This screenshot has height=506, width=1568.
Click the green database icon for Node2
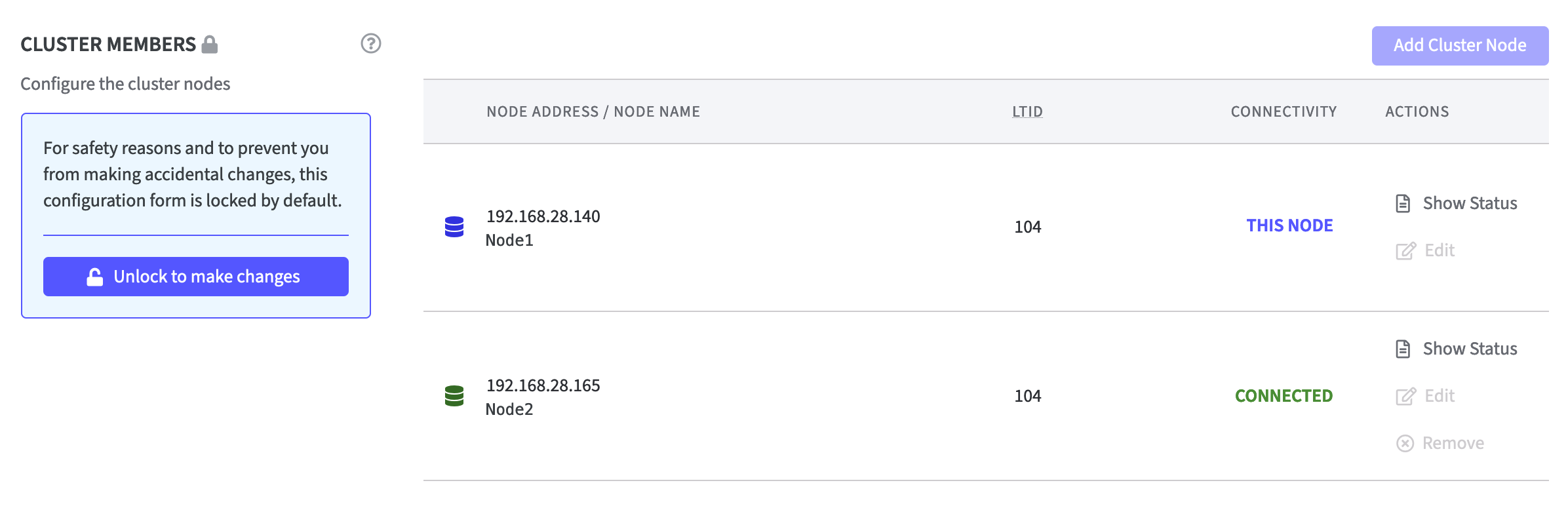click(x=454, y=396)
